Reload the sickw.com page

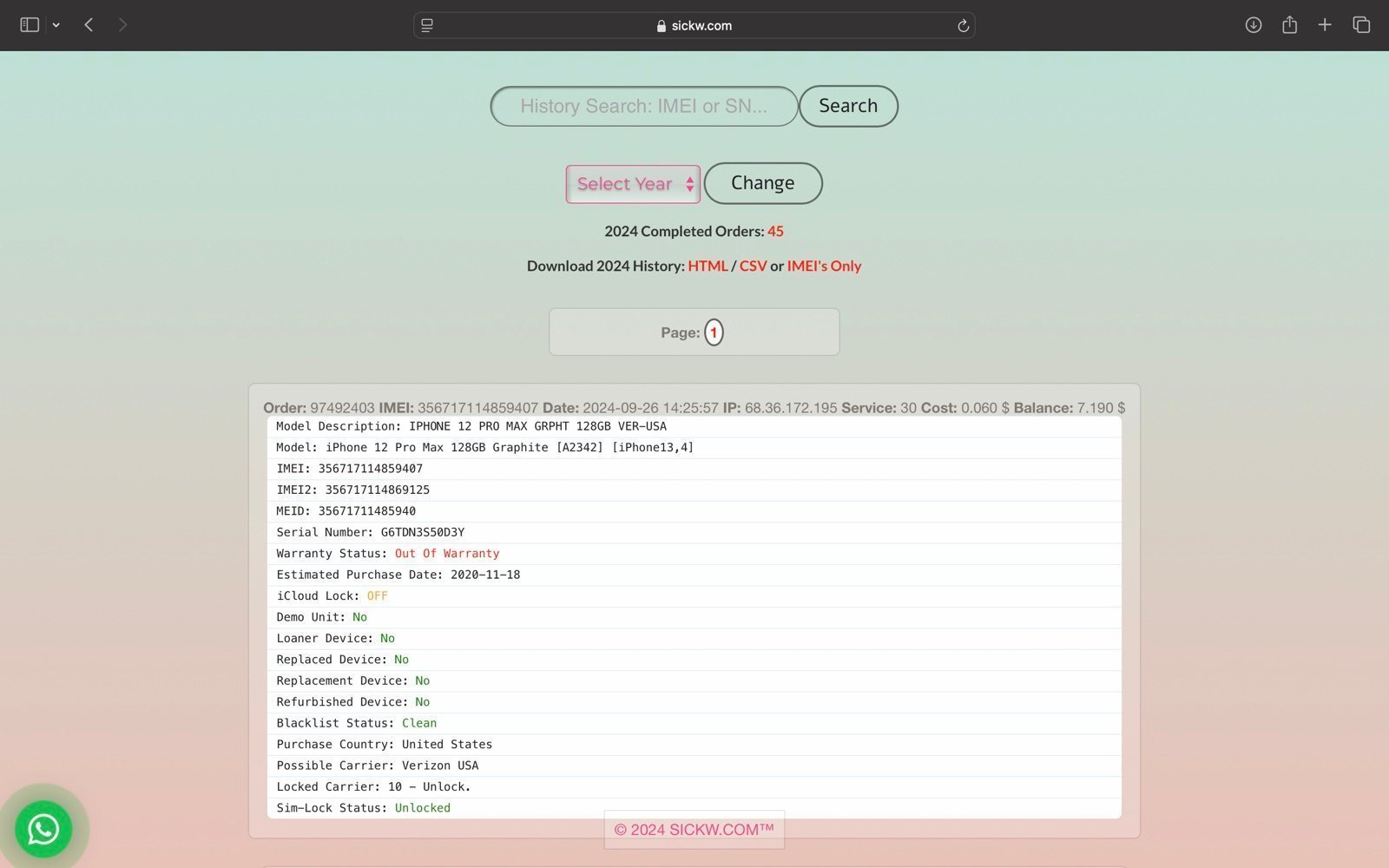(963, 26)
